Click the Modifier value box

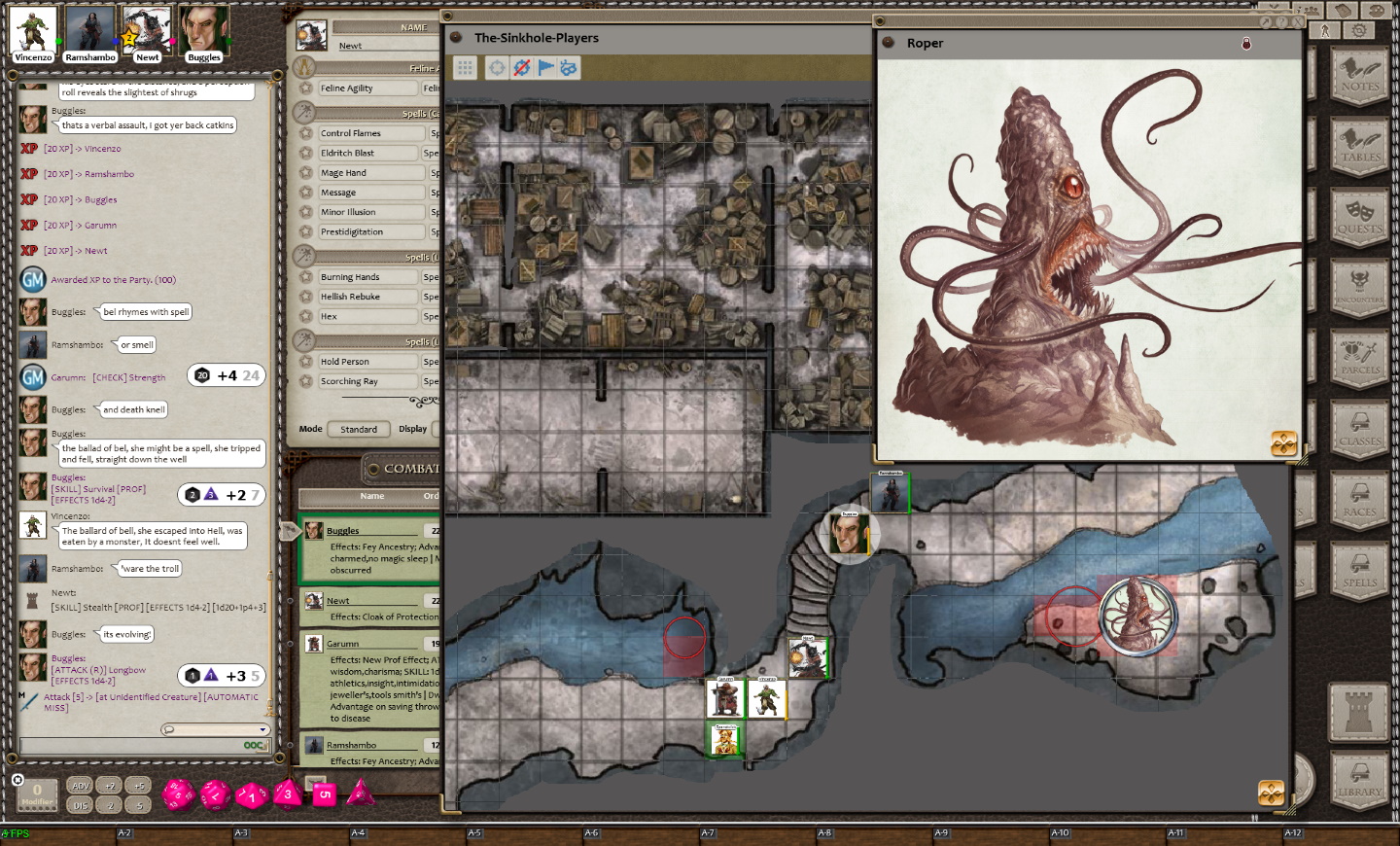pyautogui.click(x=37, y=793)
